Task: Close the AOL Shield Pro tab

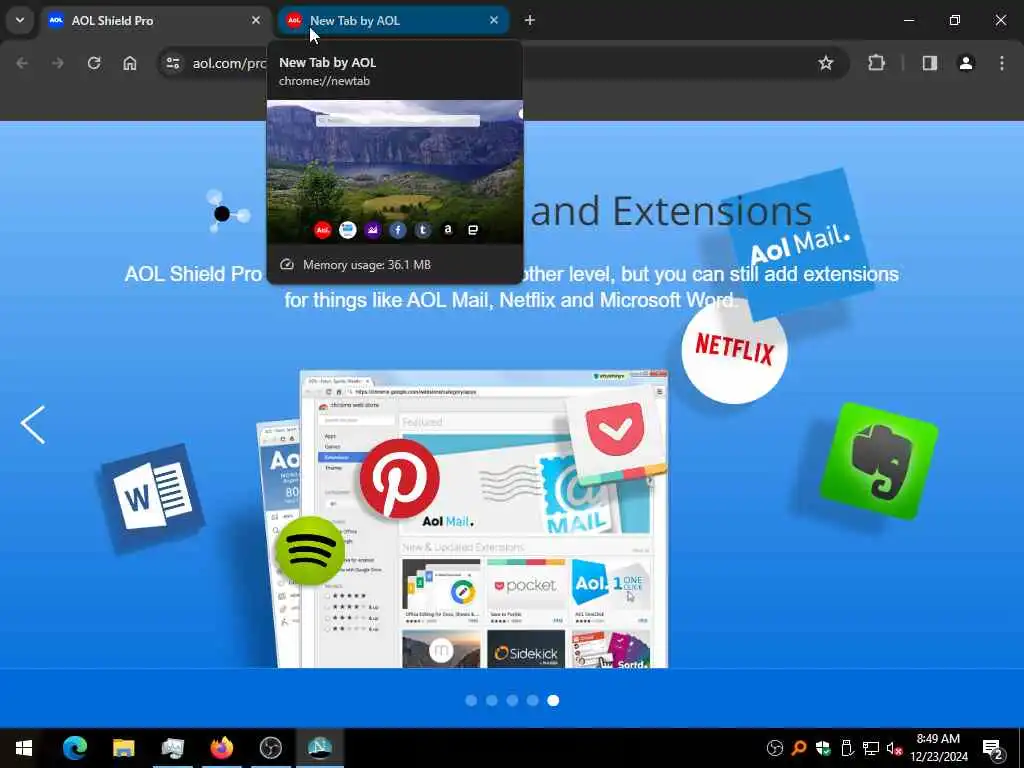Action: (255, 20)
